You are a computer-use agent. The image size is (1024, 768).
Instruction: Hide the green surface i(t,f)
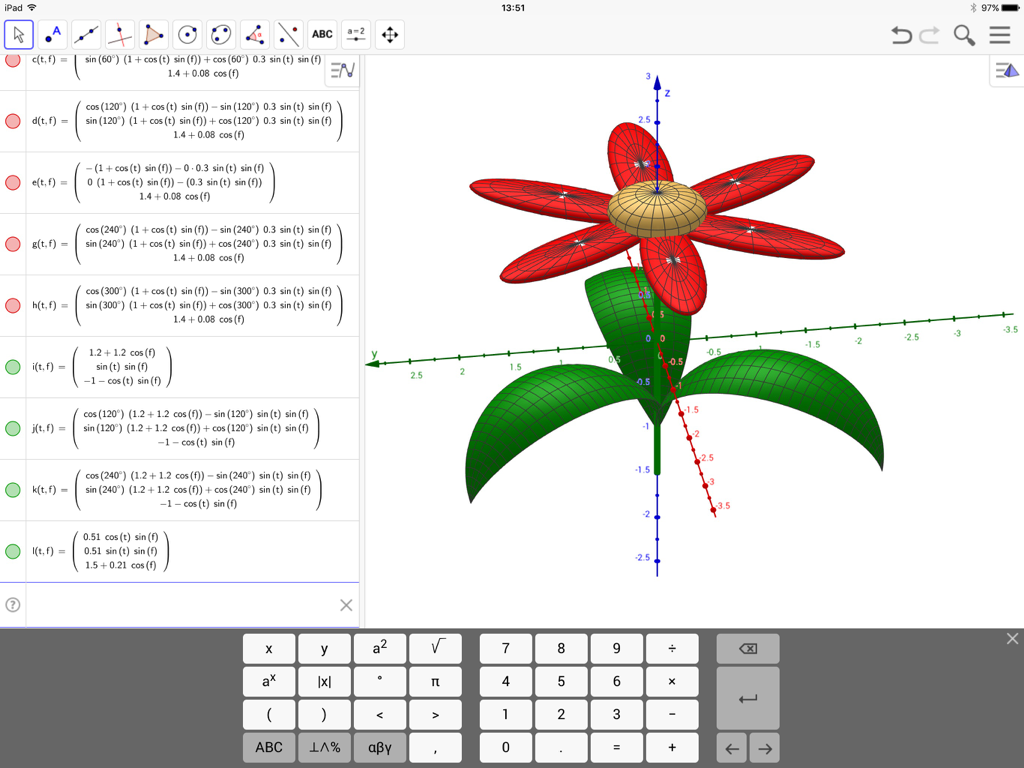(x=12, y=367)
